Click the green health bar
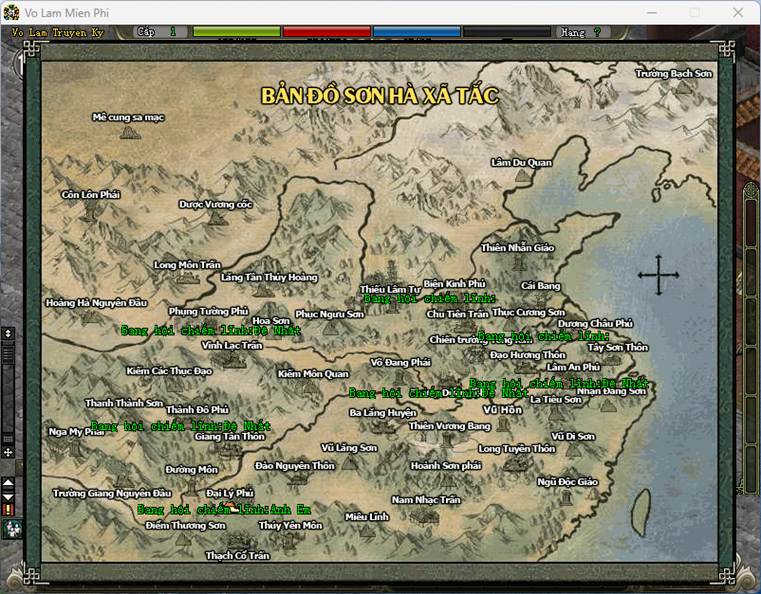The width and height of the screenshot is (761, 594). 236,32
